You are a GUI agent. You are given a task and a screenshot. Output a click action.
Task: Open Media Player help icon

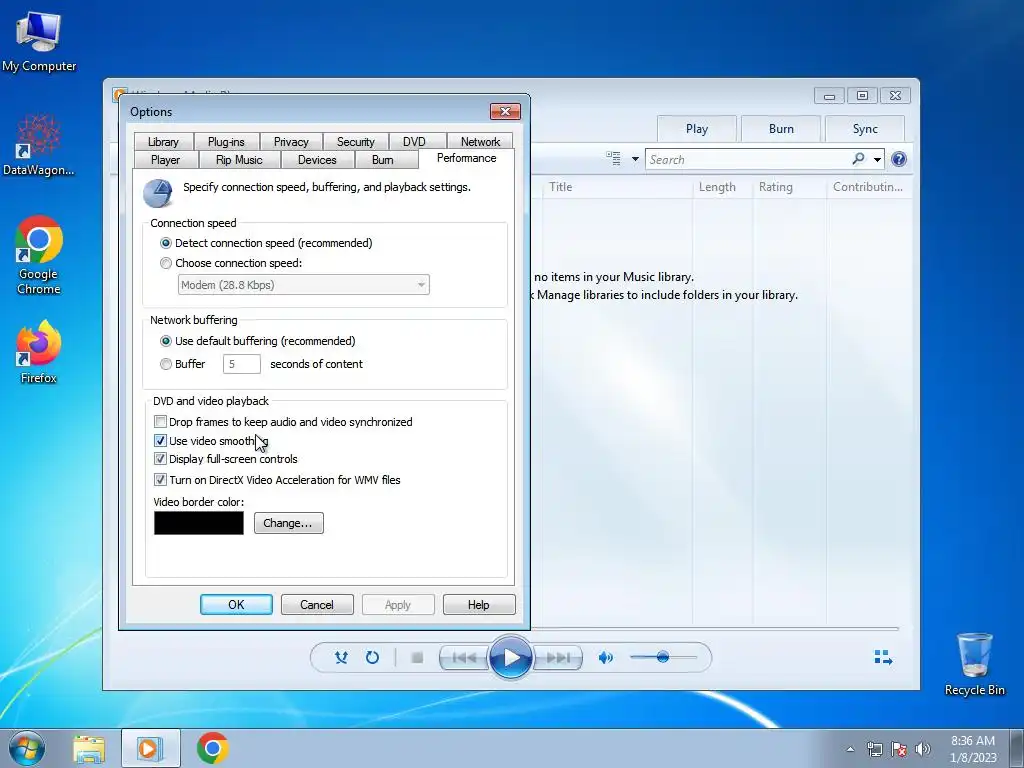click(899, 159)
